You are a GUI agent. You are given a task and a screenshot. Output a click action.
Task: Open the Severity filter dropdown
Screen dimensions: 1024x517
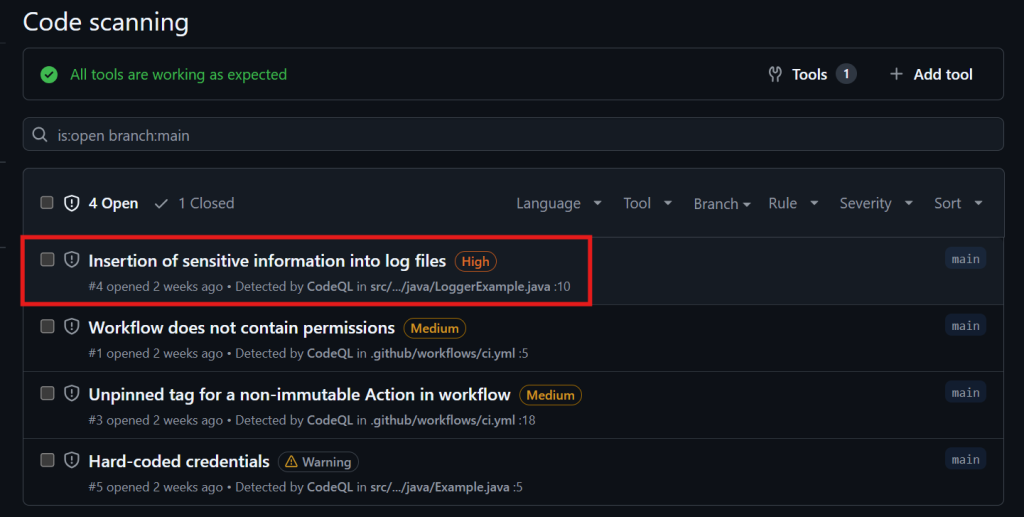(875, 203)
